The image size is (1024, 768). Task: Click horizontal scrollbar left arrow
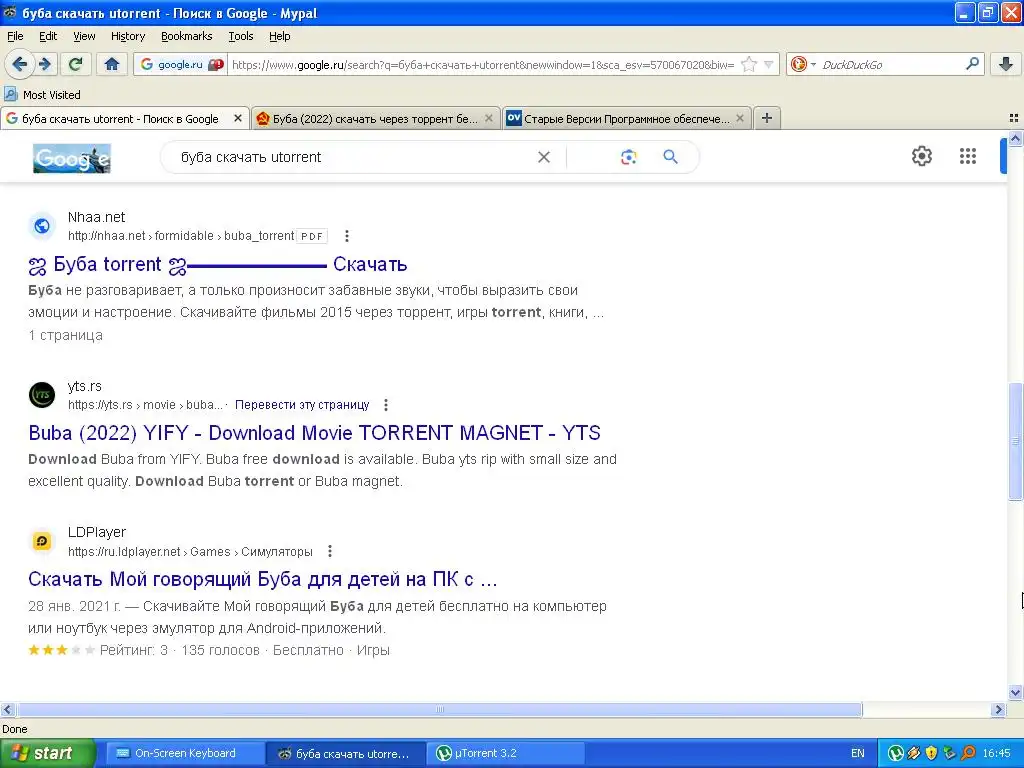tap(7, 709)
